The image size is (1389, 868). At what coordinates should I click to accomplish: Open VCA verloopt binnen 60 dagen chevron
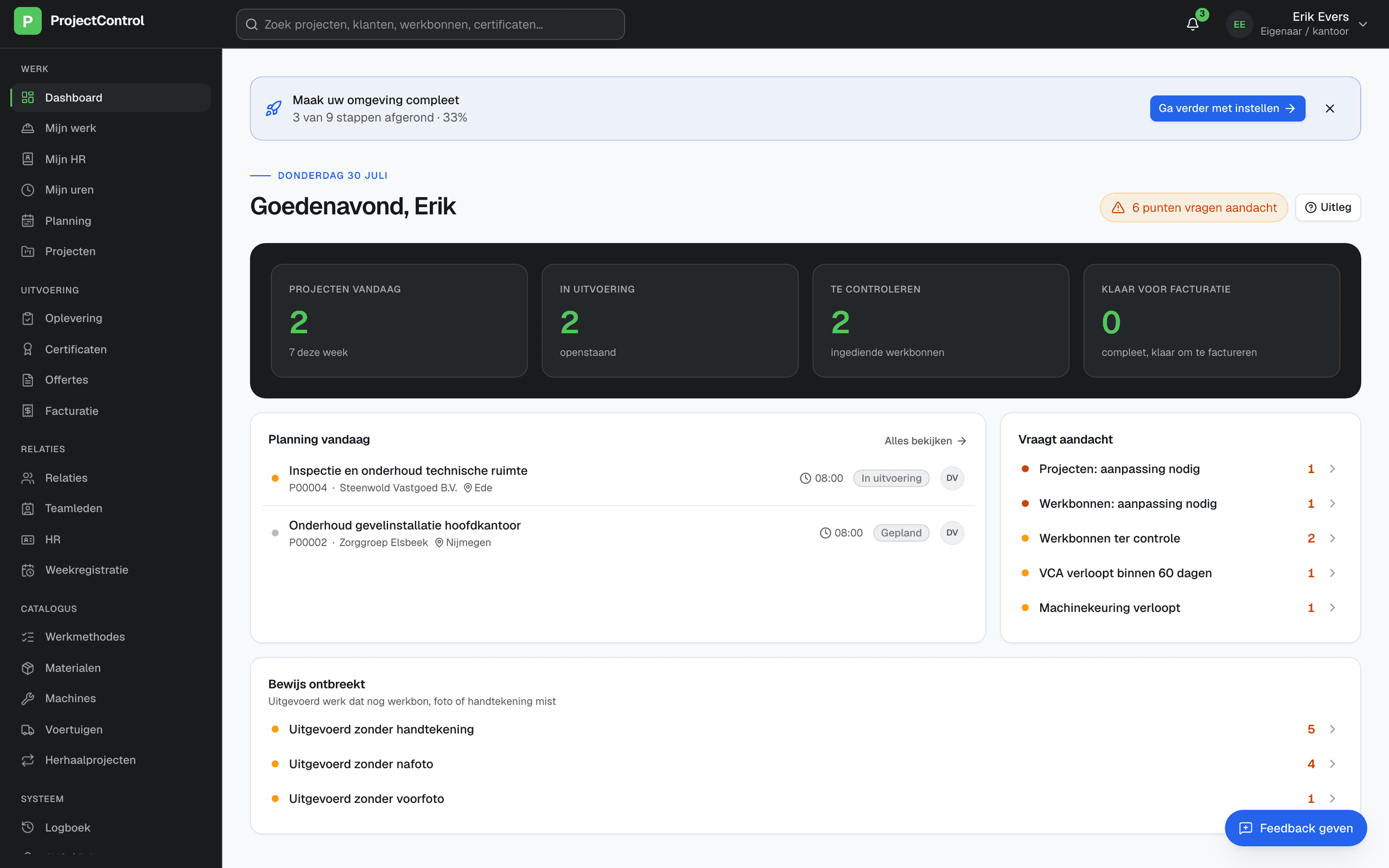click(1332, 573)
